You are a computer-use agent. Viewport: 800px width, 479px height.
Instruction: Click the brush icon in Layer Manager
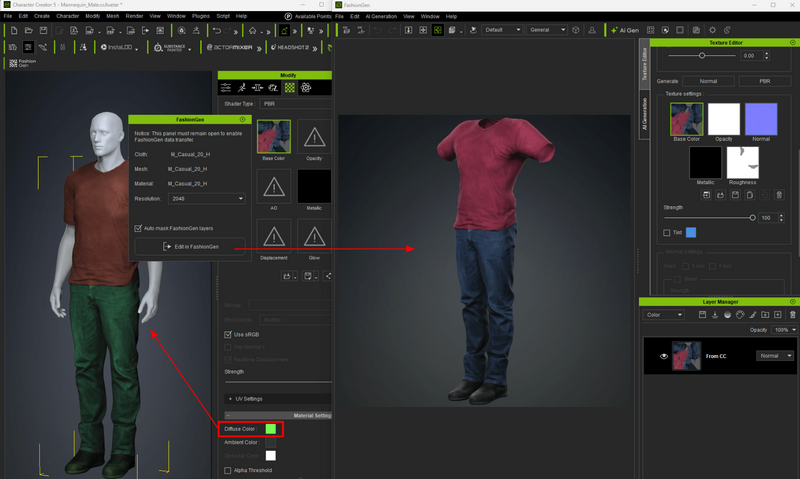(x=753, y=315)
